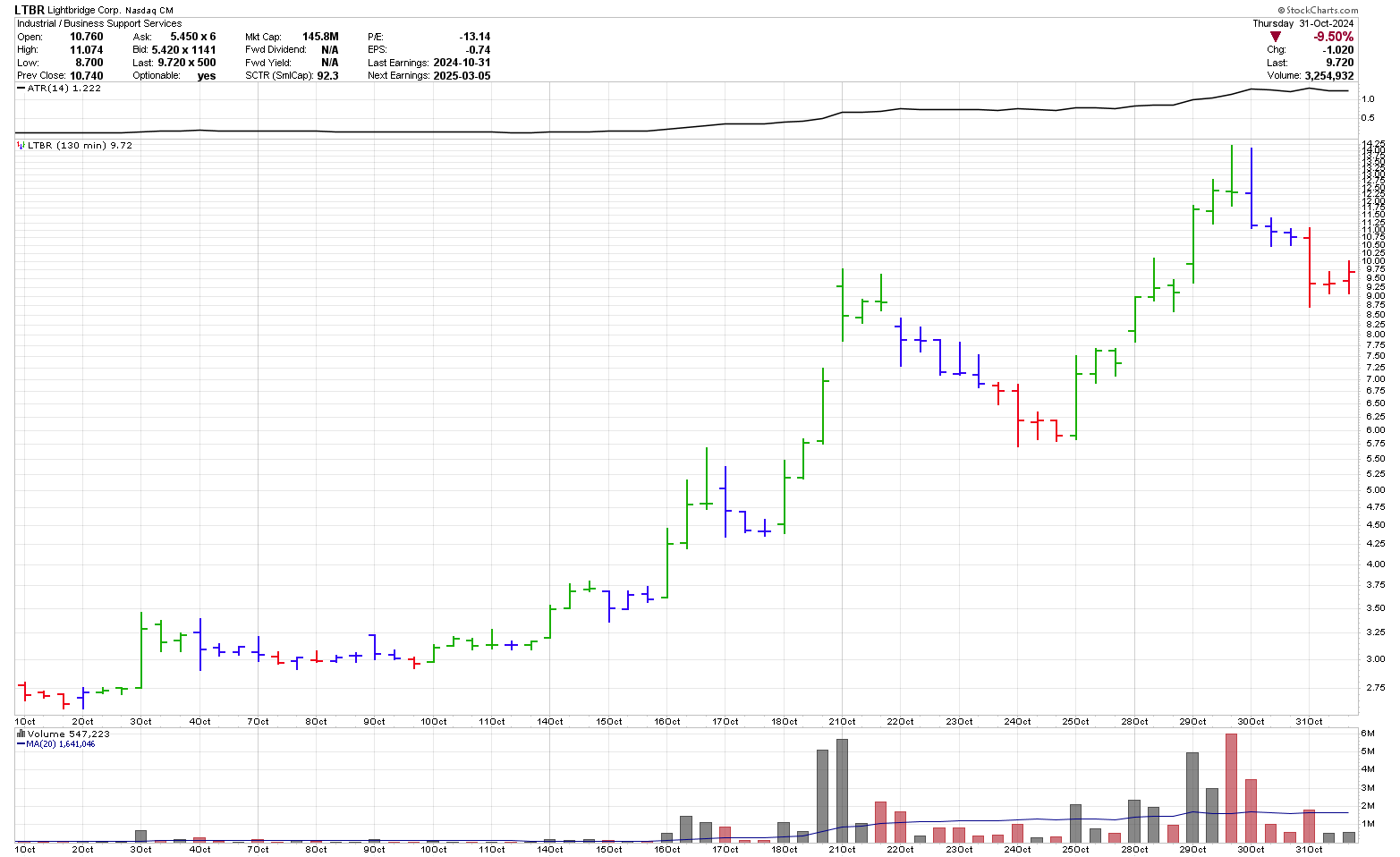
Task: Select the Chg value -1.020
Action: [1338, 50]
